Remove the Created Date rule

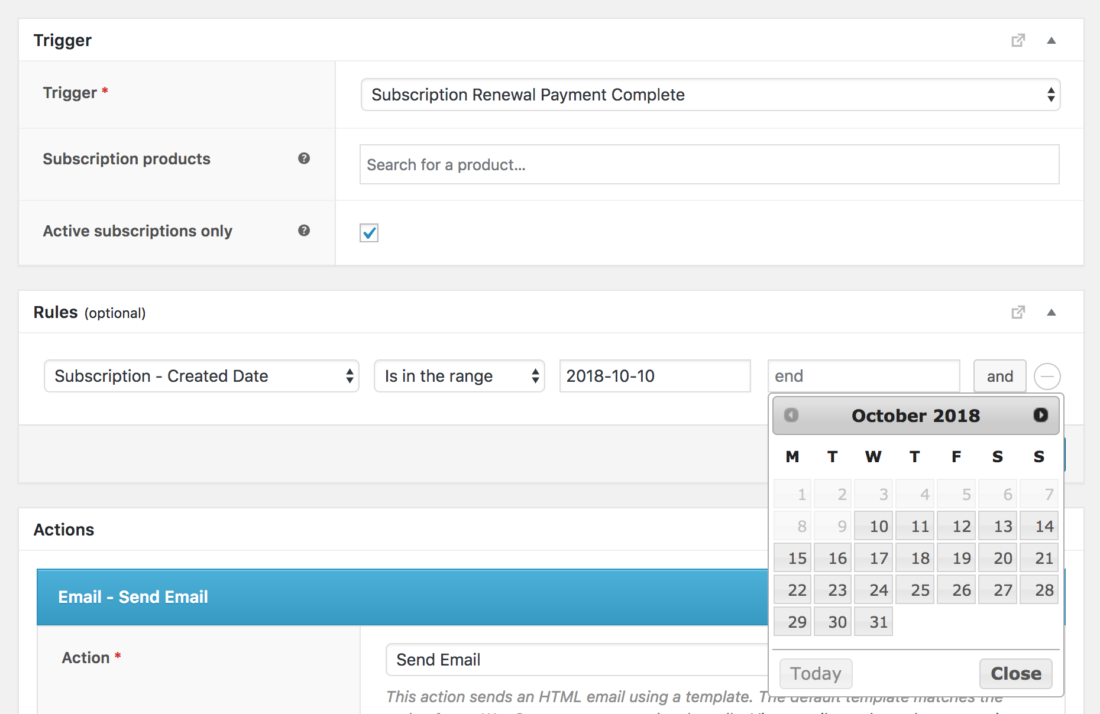(x=1047, y=376)
